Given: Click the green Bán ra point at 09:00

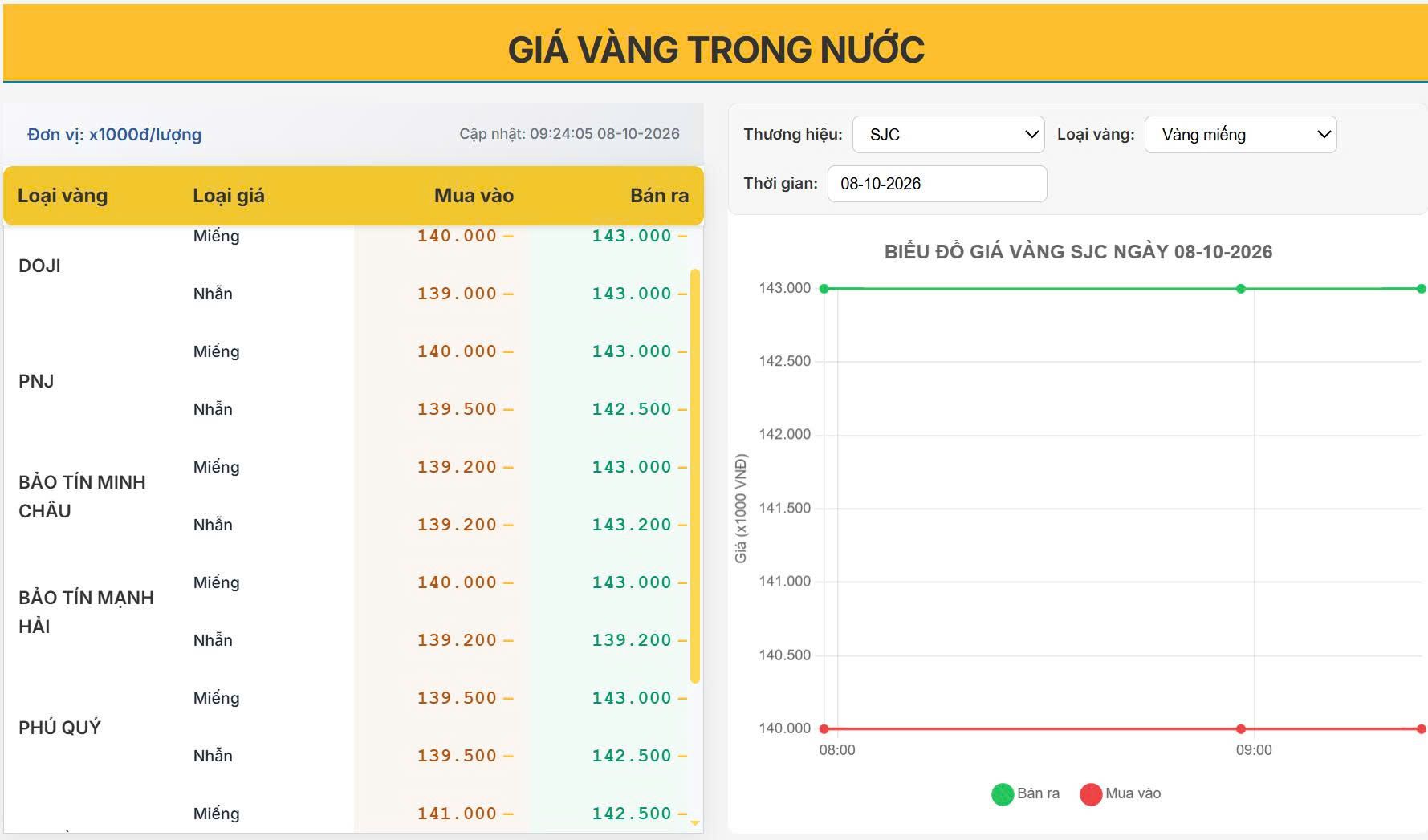Looking at the screenshot, I should tap(1241, 289).
